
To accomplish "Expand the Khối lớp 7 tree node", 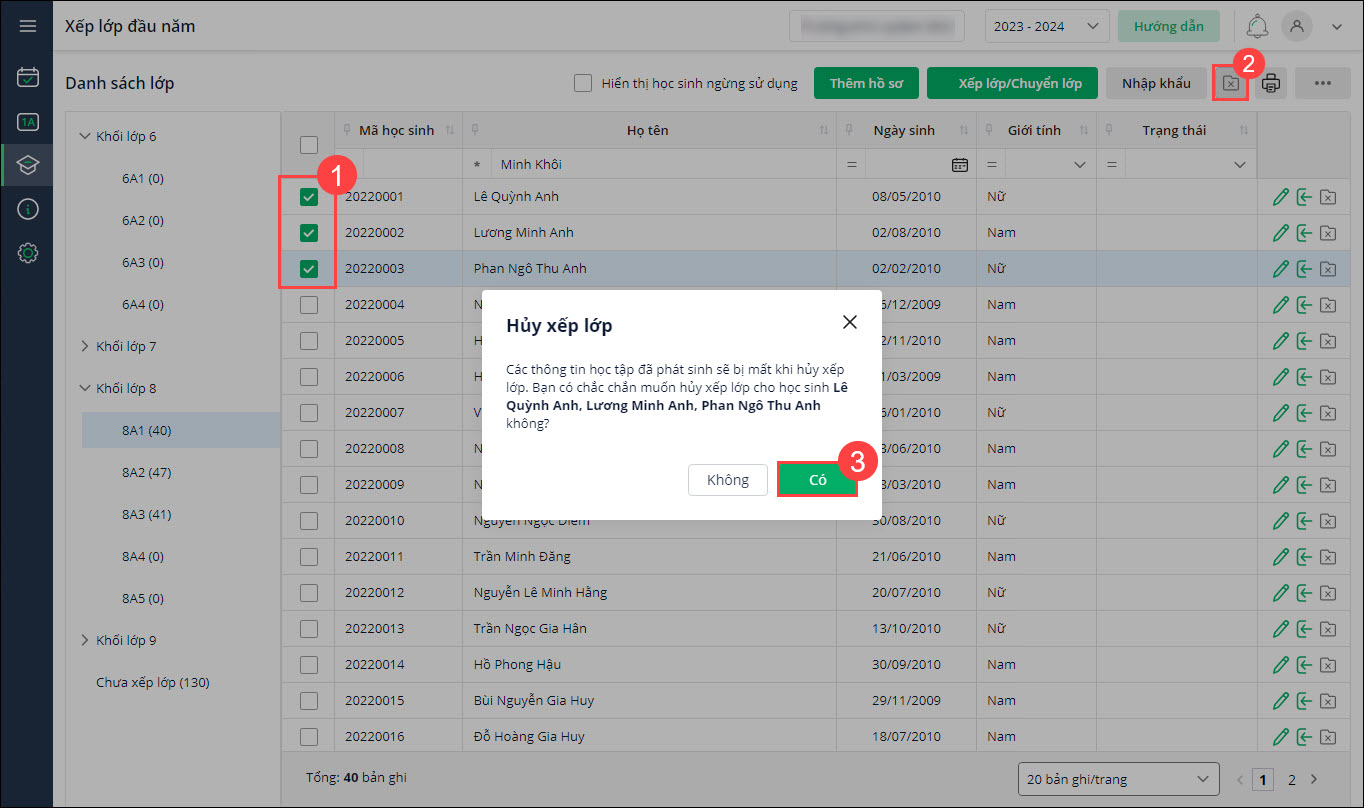I will [x=84, y=346].
